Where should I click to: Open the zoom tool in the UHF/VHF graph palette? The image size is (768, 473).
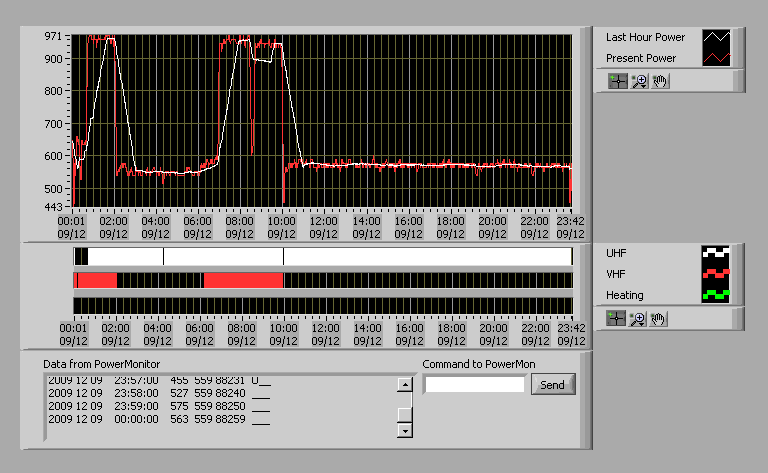(638, 318)
